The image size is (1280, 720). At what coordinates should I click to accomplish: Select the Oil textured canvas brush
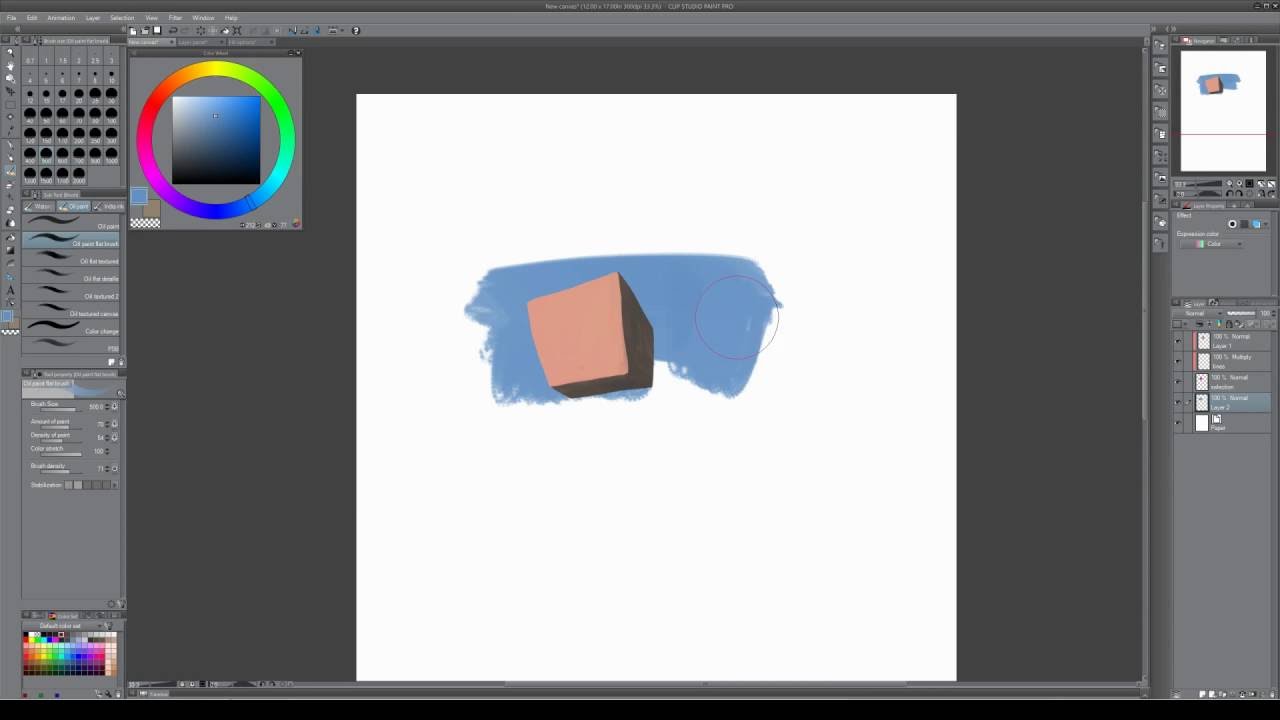71,310
